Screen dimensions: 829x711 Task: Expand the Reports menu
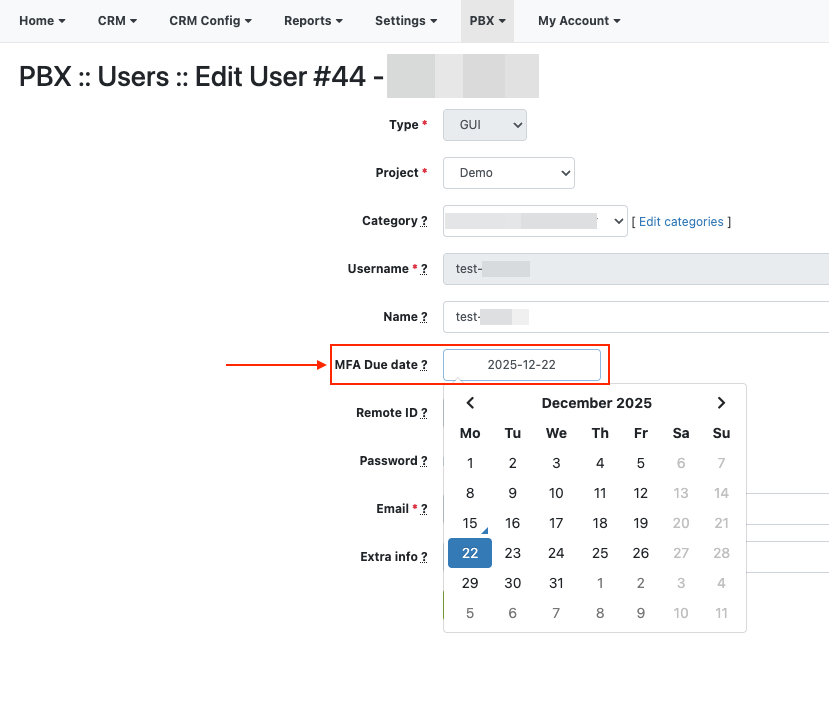313,20
